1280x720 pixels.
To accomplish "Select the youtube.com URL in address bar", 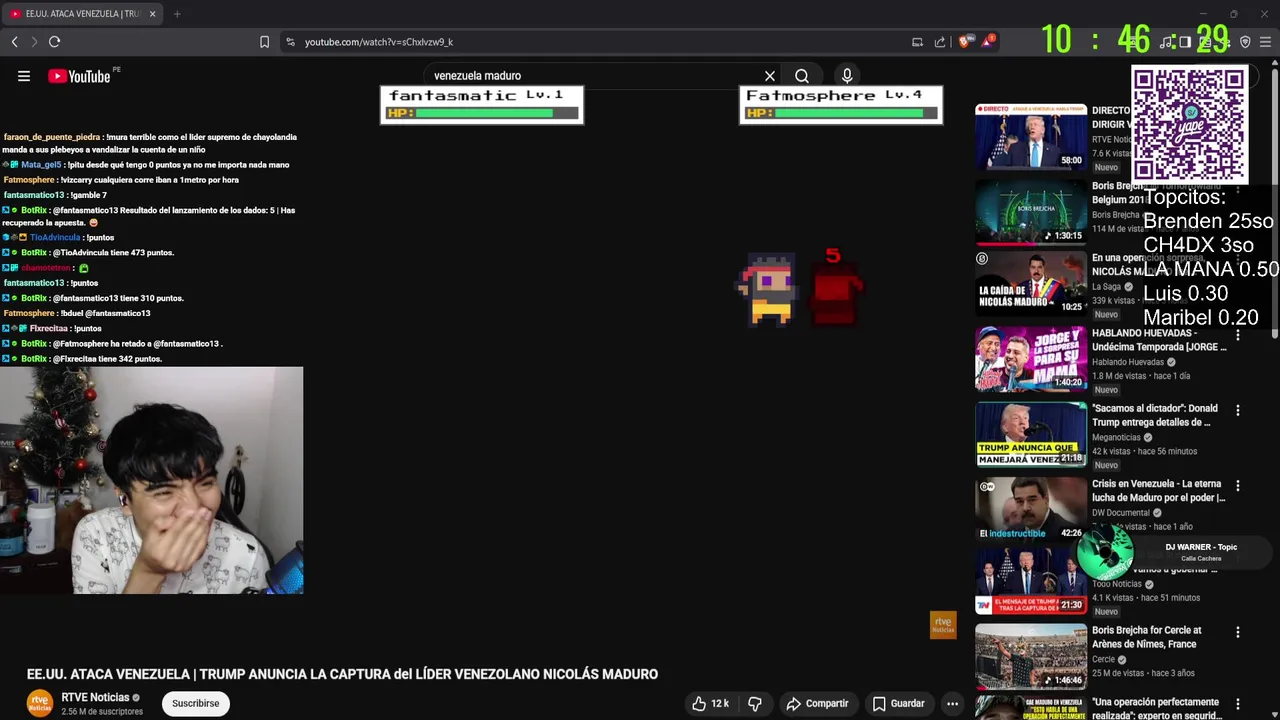I will pos(379,42).
